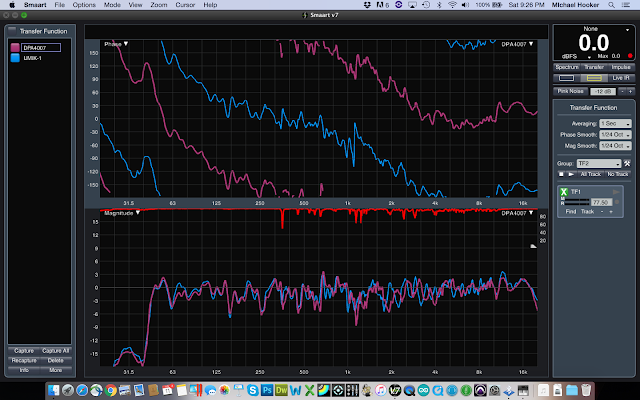This screenshot has height=400, width=640.
Task: Open Photoshop from the dock
Action: (x=267, y=391)
